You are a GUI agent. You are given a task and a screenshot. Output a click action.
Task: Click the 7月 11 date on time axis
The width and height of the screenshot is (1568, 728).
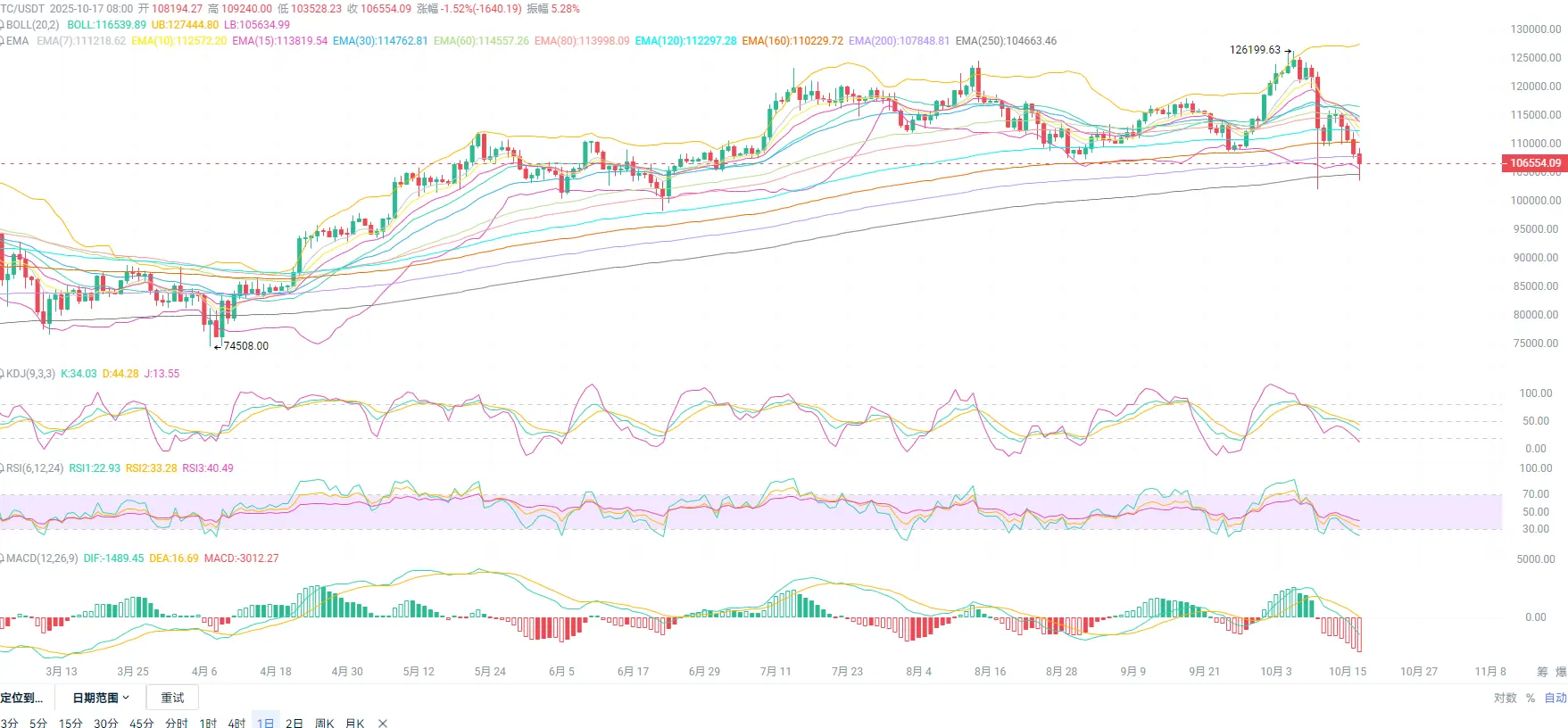click(x=776, y=672)
